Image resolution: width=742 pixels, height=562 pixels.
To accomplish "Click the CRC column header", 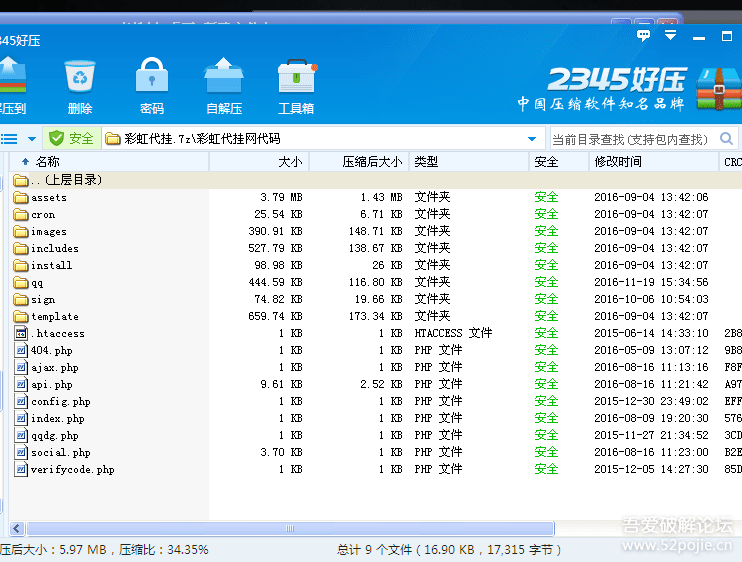I will [x=733, y=162].
